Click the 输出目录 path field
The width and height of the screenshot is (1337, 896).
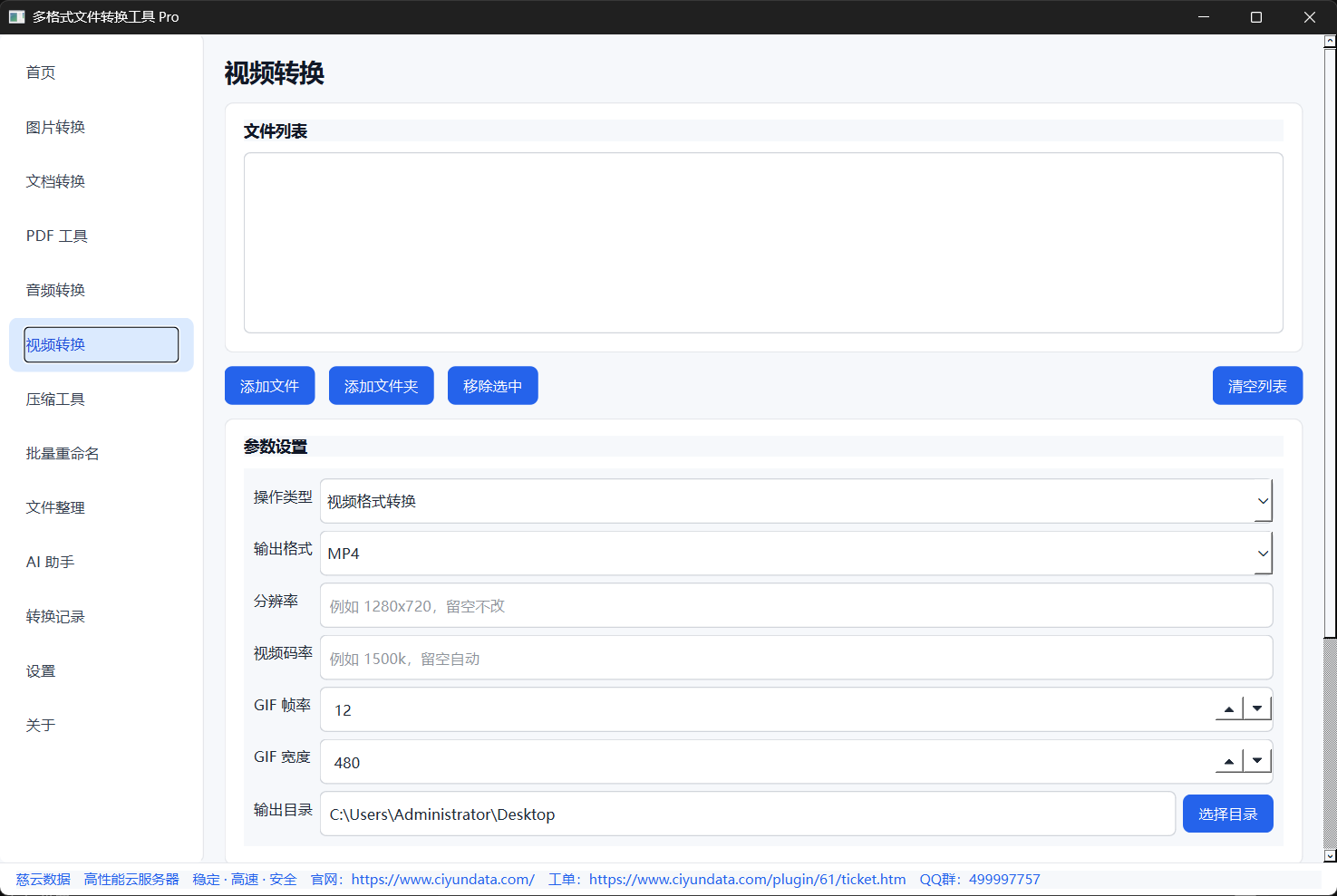748,814
